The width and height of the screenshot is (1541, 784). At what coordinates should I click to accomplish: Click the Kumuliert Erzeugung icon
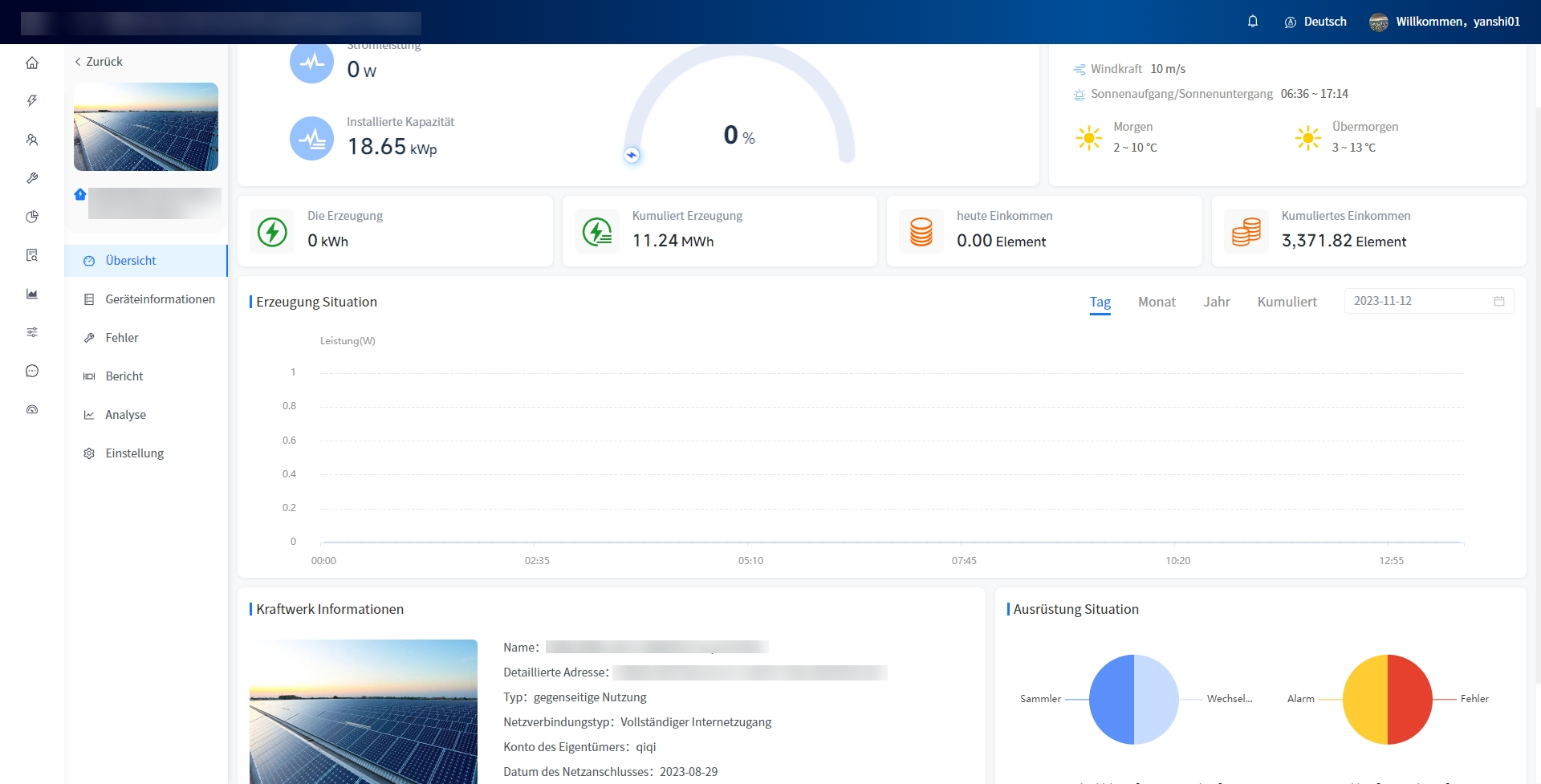[x=597, y=232]
